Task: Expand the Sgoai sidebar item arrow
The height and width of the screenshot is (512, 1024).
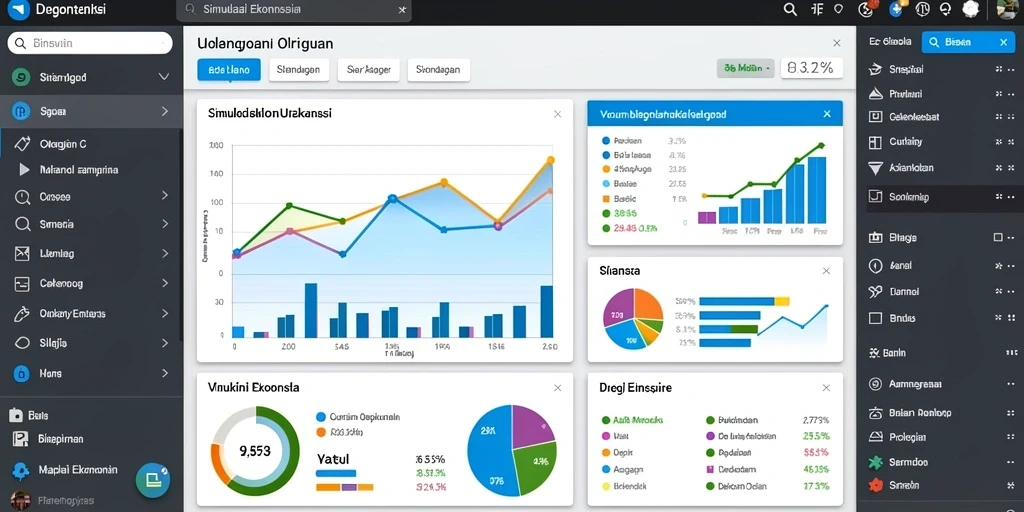Action: coord(165,112)
